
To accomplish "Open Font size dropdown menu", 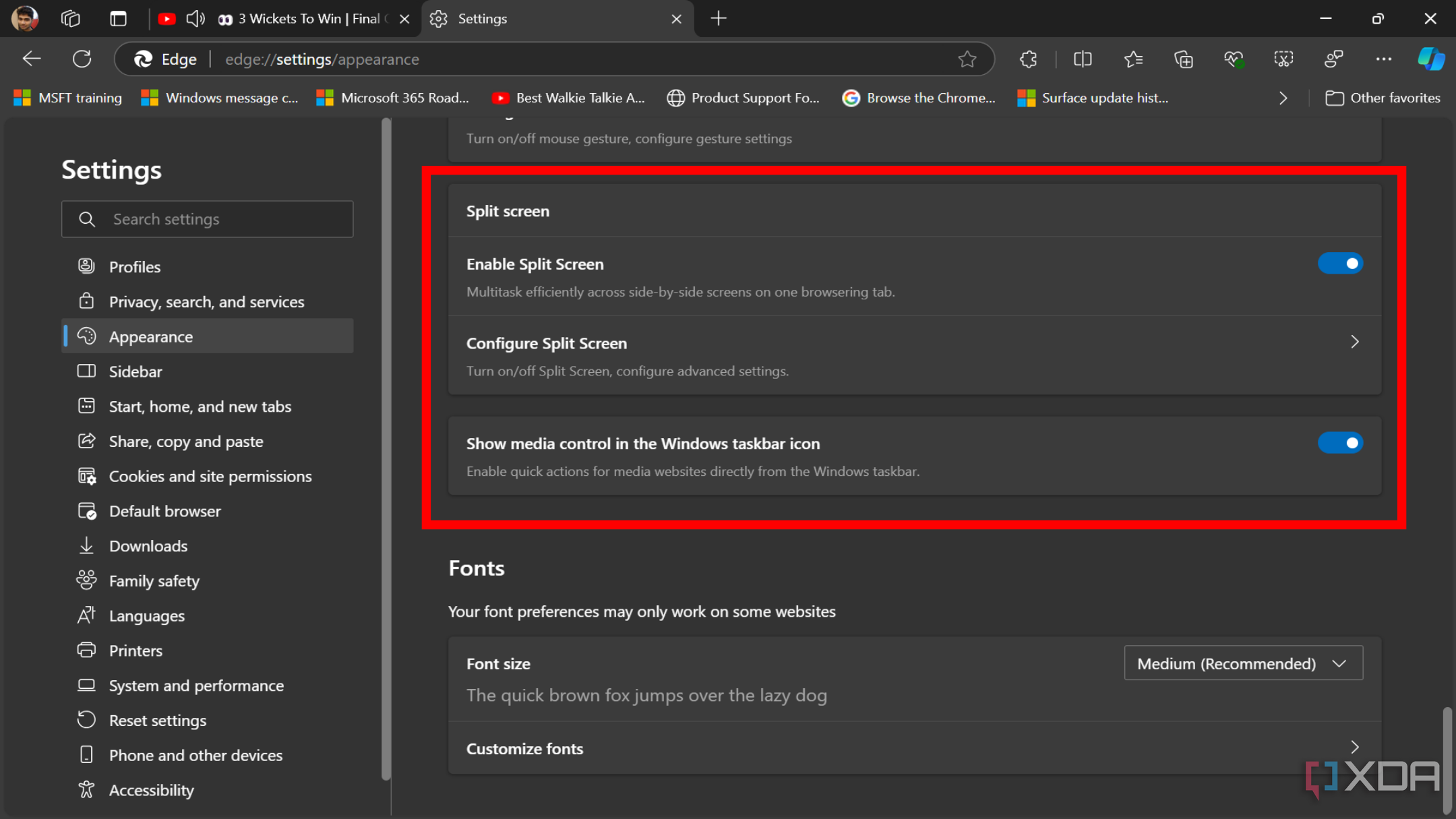I will pos(1242,664).
